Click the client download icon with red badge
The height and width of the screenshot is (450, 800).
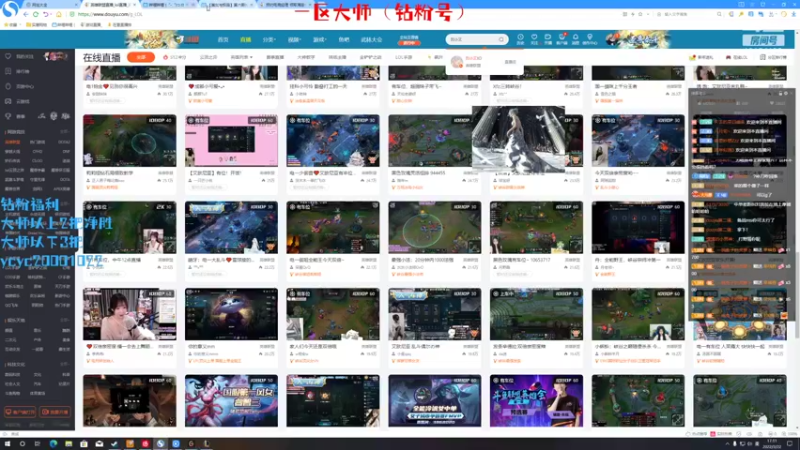pos(562,39)
